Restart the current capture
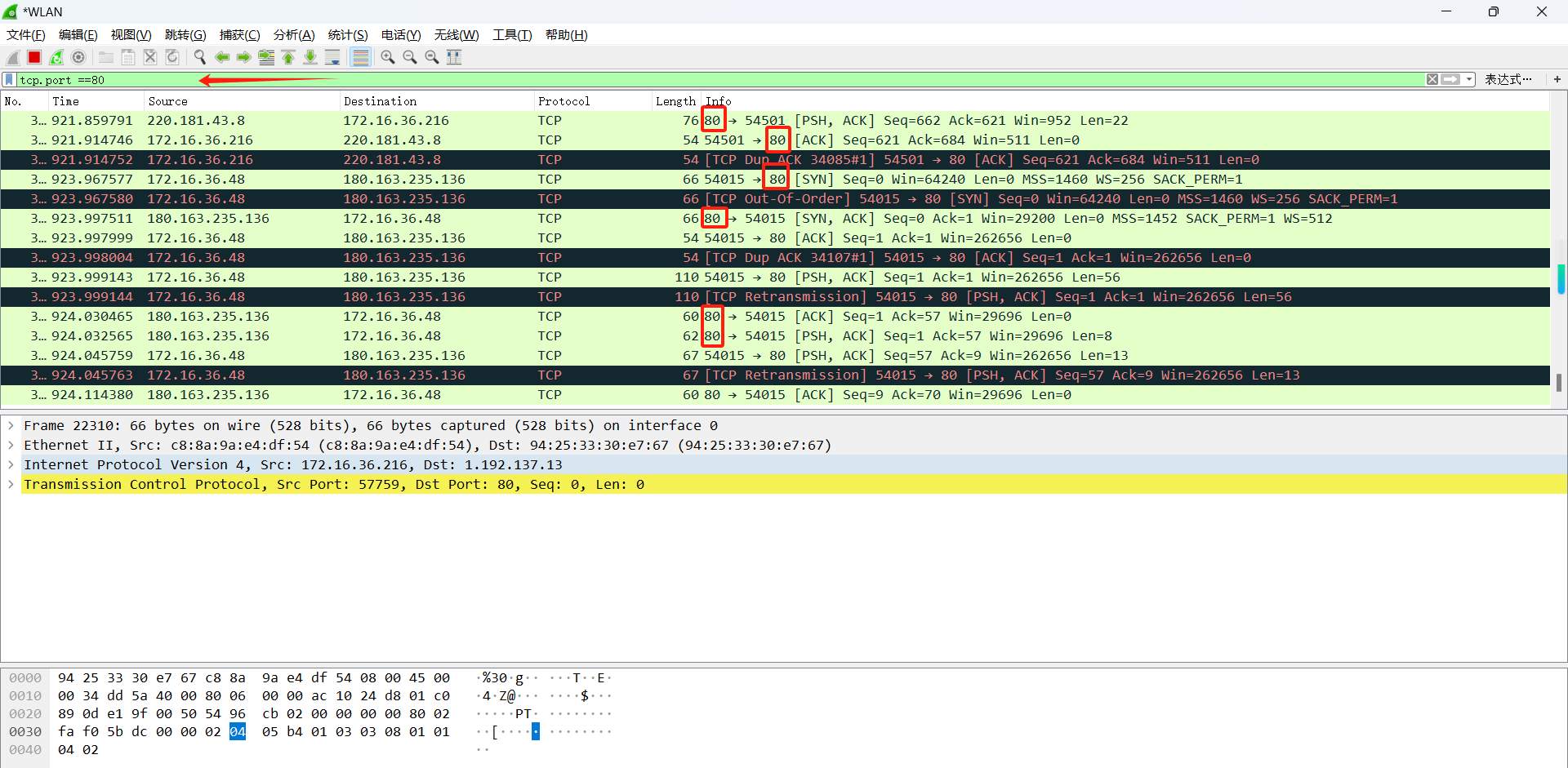 [x=56, y=57]
